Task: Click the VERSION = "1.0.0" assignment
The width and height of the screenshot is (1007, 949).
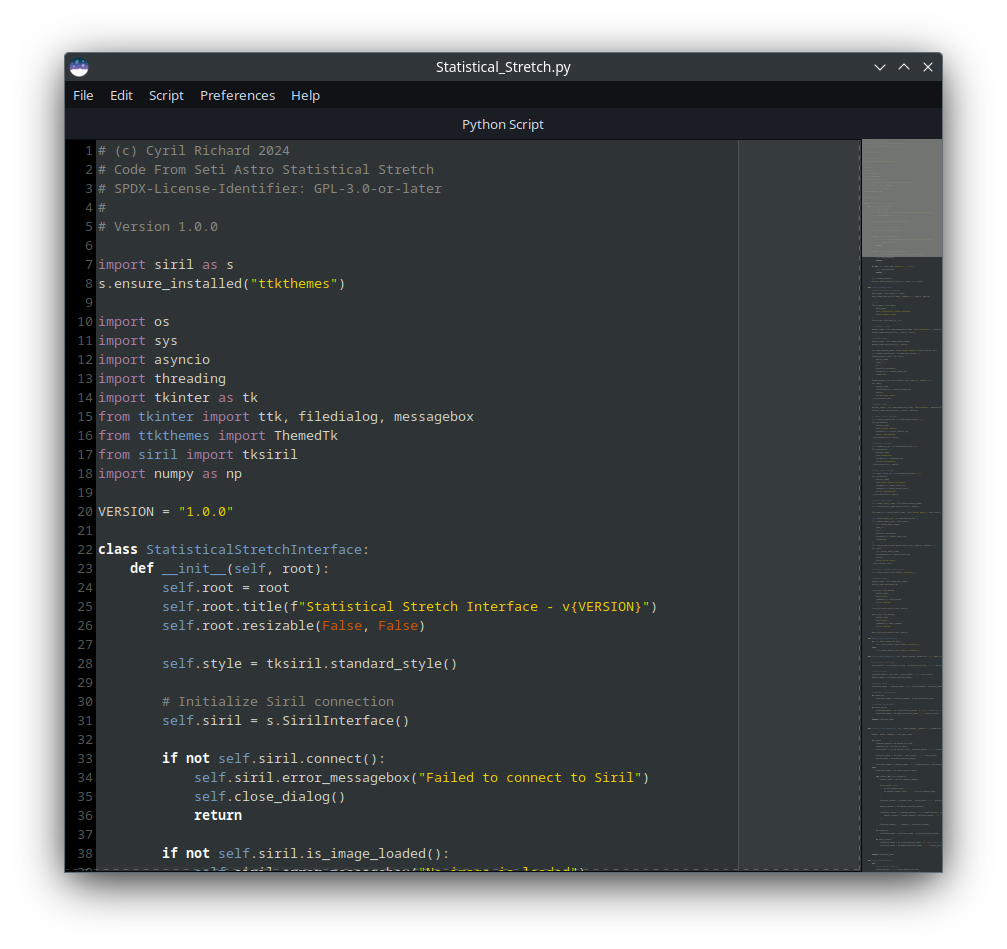Action: 166,512
